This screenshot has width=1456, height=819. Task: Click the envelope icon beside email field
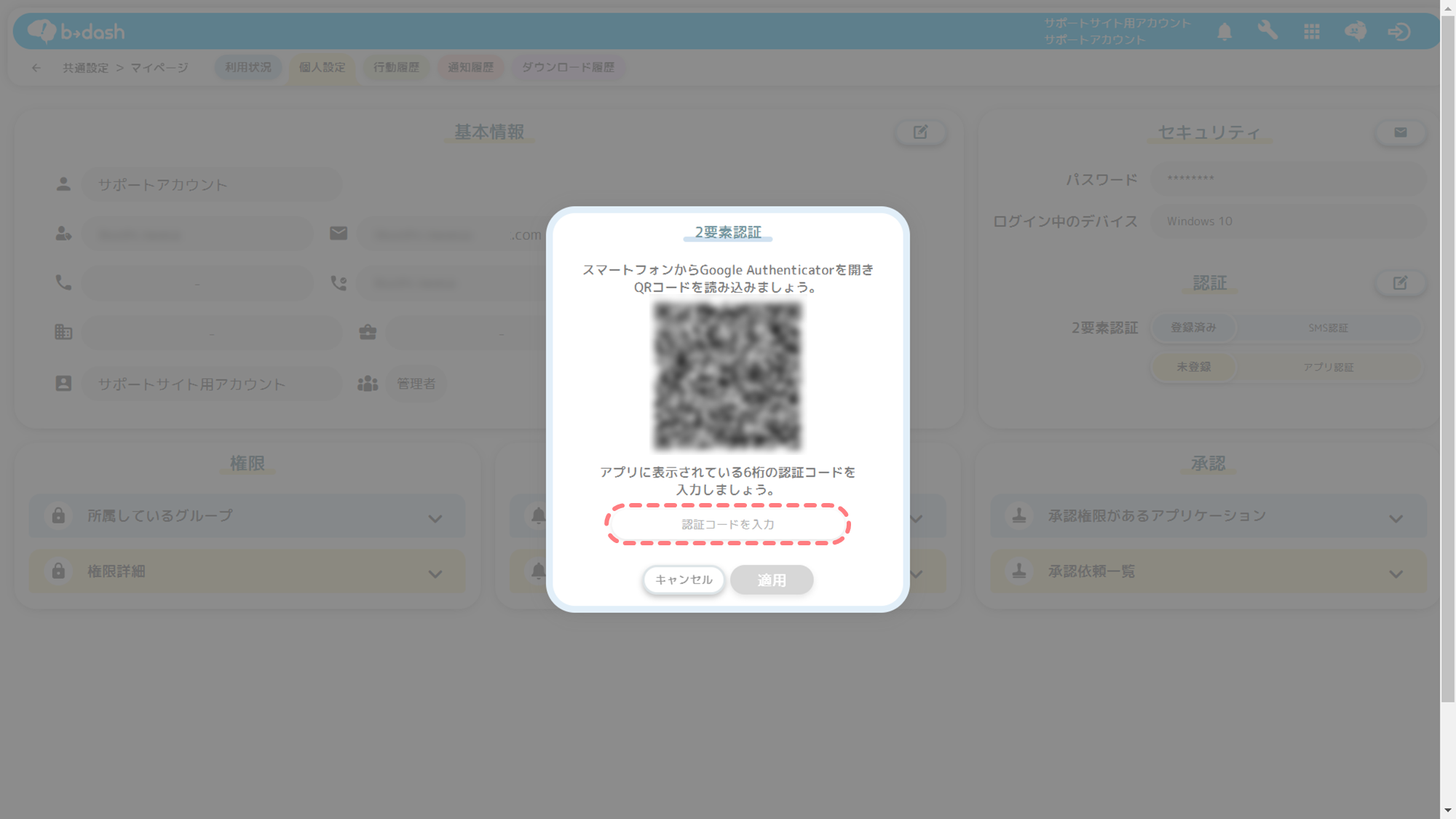coord(339,233)
